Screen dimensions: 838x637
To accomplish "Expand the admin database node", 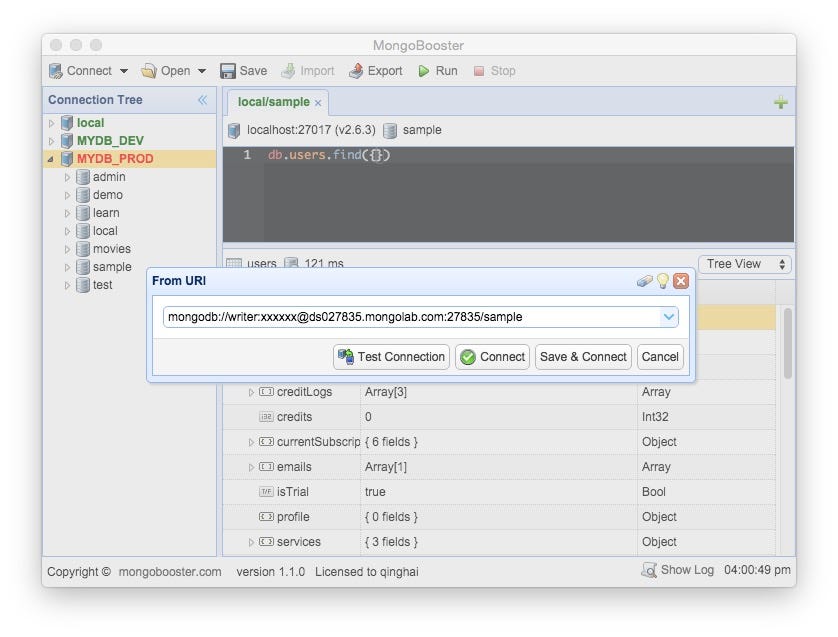I will 67,177.
